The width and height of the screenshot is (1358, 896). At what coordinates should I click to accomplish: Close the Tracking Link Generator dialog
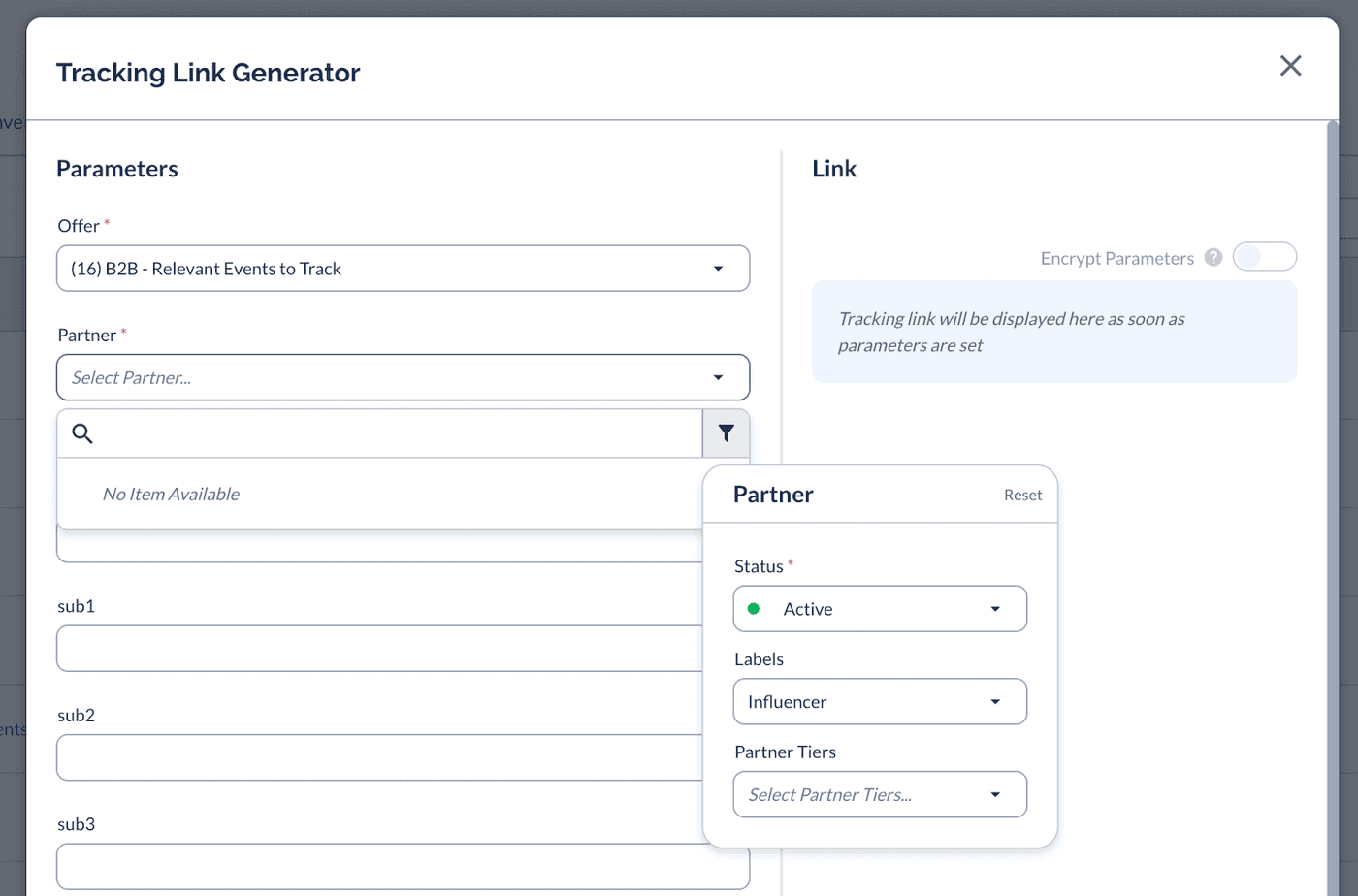click(1290, 66)
